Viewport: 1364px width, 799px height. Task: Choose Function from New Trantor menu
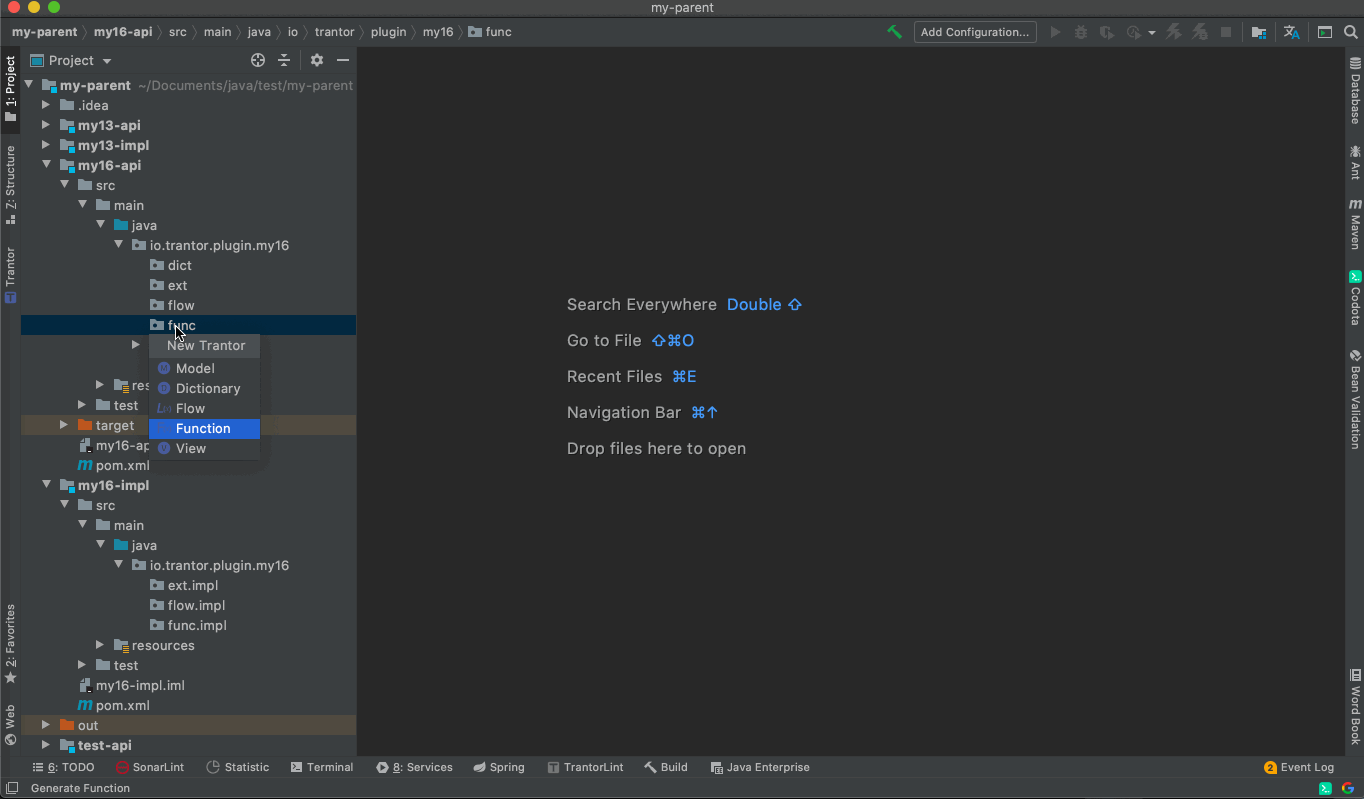click(x=204, y=428)
